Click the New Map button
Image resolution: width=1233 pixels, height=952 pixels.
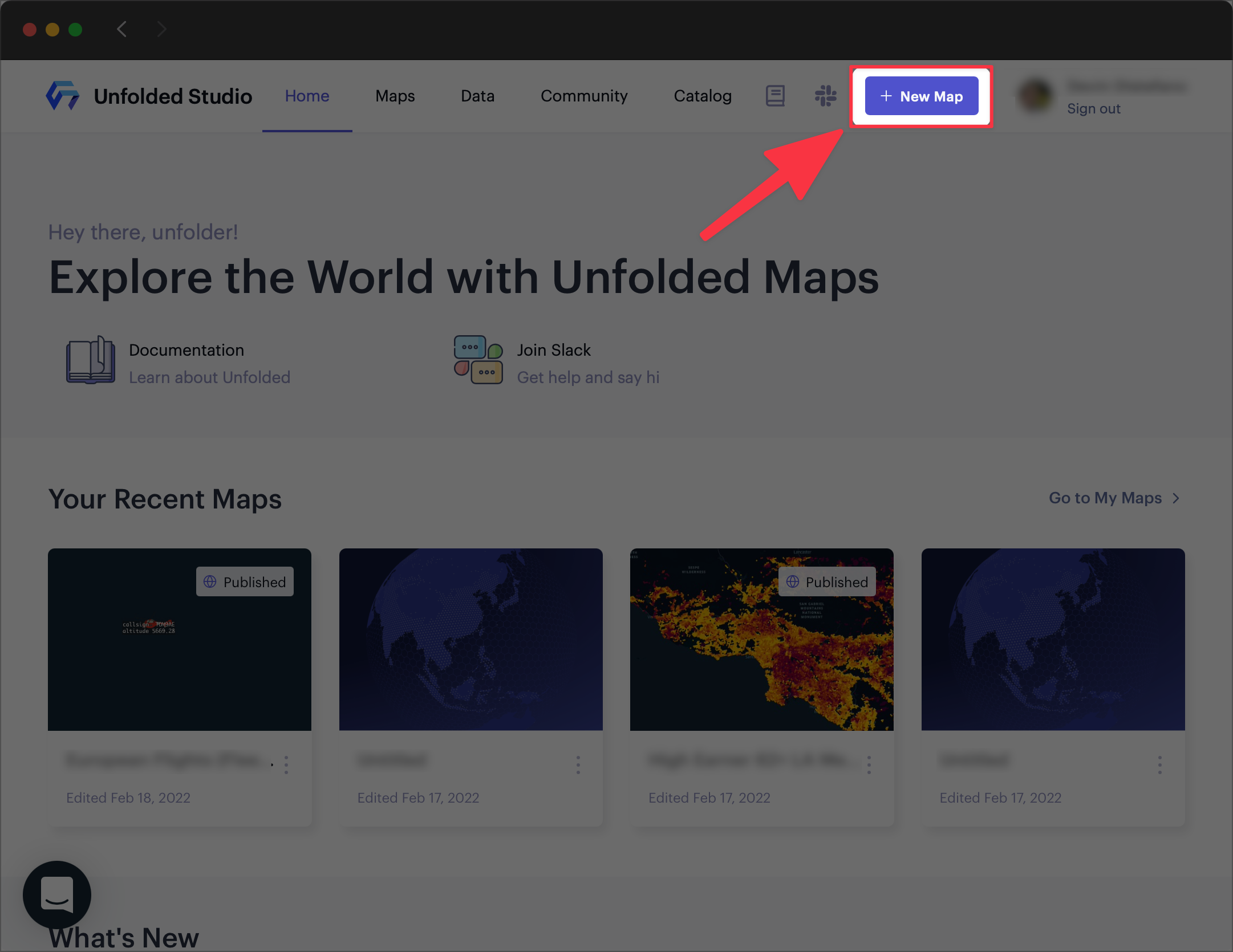coord(922,96)
